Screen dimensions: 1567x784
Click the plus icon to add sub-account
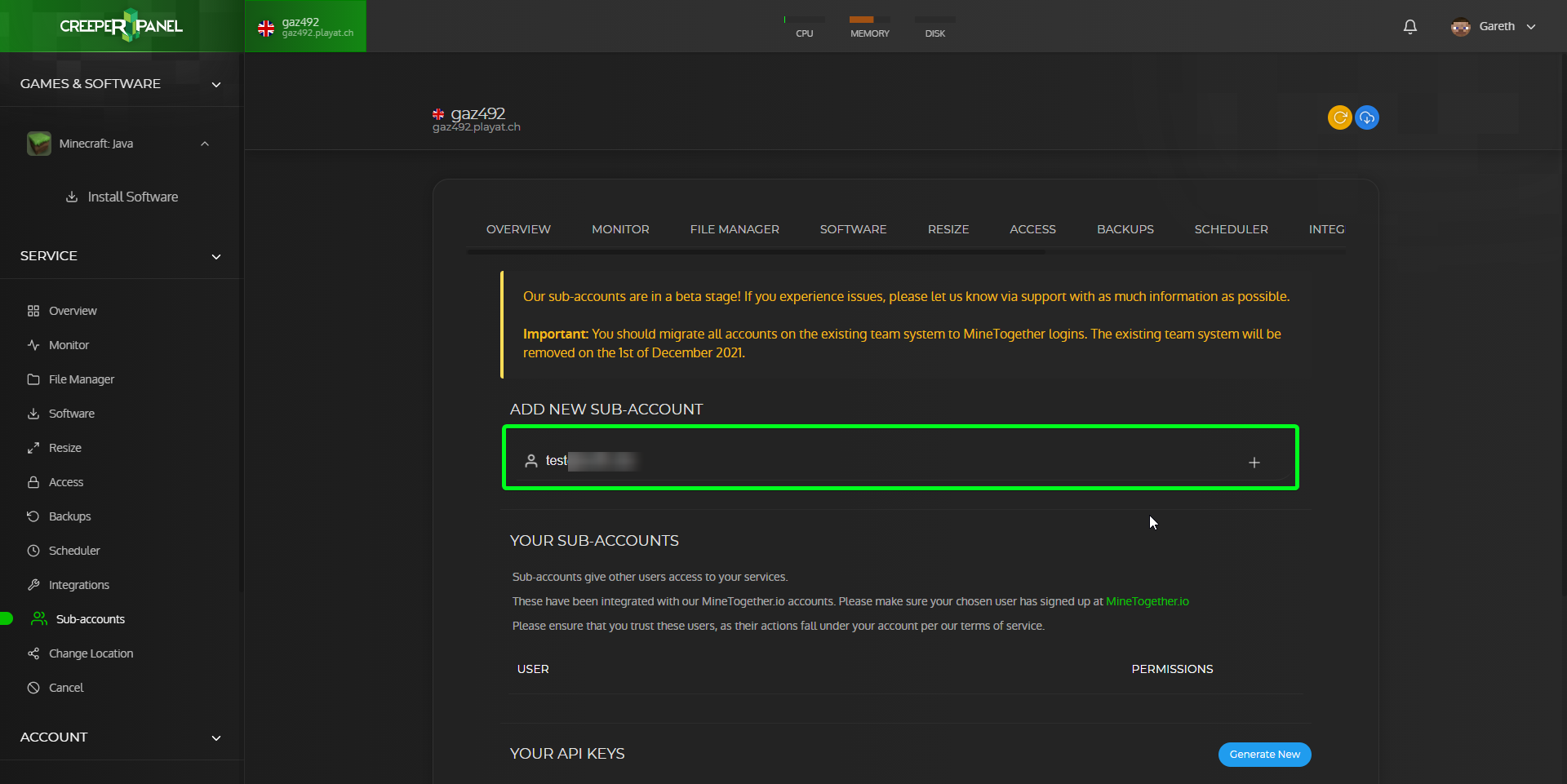pos(1254,463)
